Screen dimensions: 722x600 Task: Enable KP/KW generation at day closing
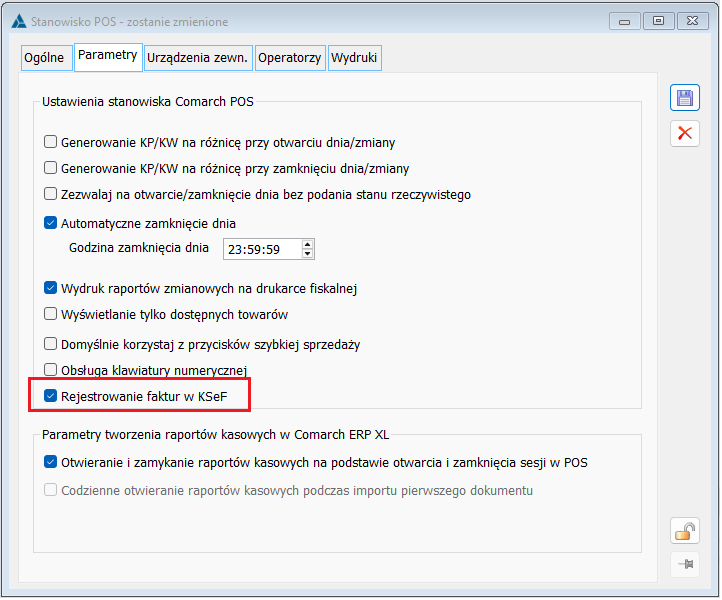(50, 168)
